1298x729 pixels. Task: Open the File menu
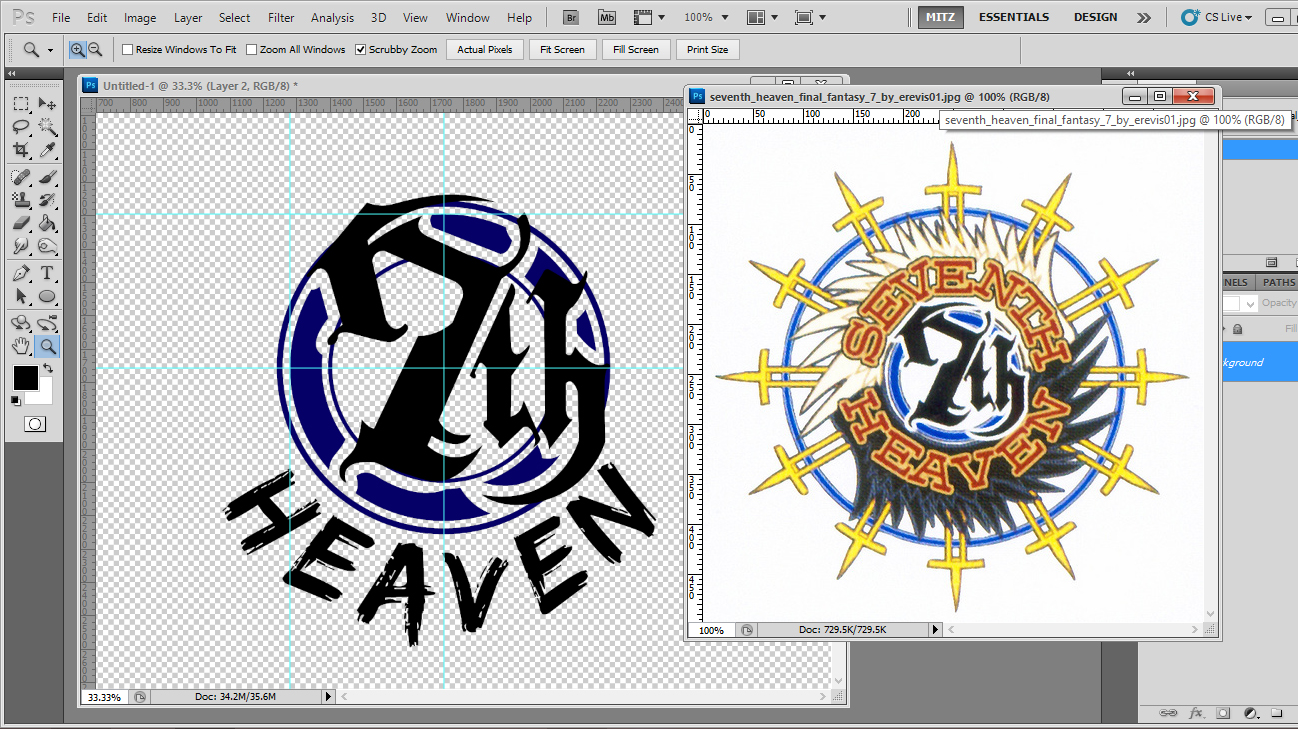coord(61,17)
